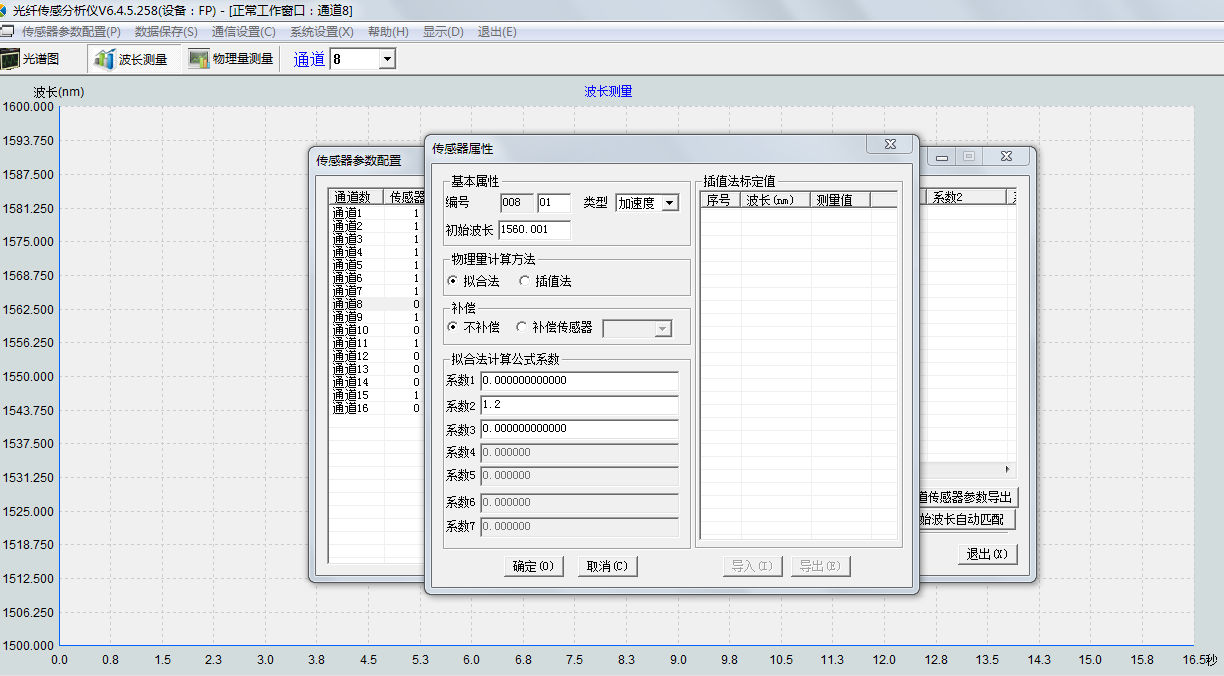Switch to 物理量测量 physical measurement icon
Screen dimensions: 1224x676
199,59
